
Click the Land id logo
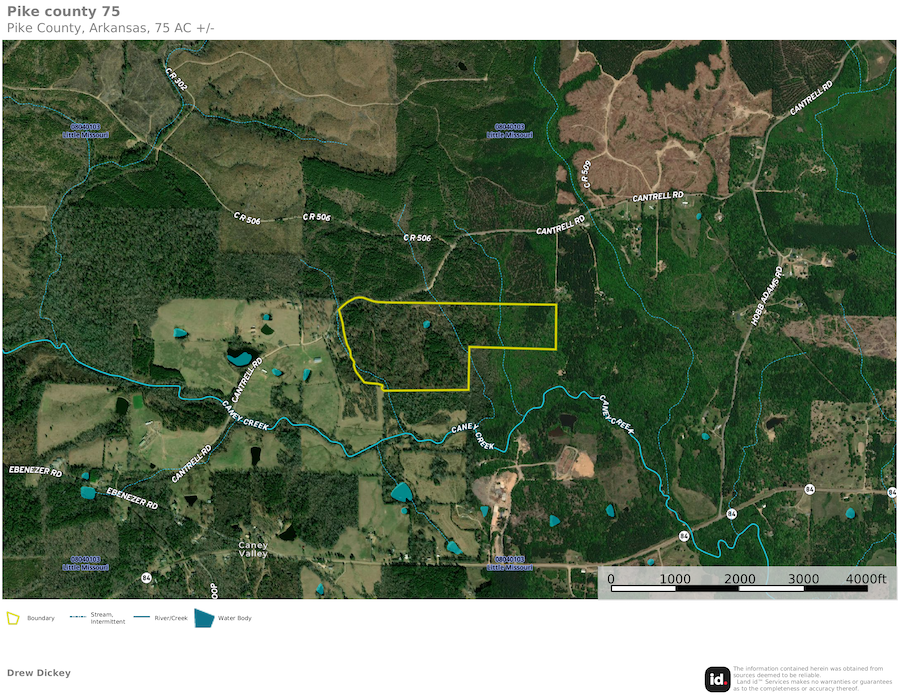click(x=717, y=678)
